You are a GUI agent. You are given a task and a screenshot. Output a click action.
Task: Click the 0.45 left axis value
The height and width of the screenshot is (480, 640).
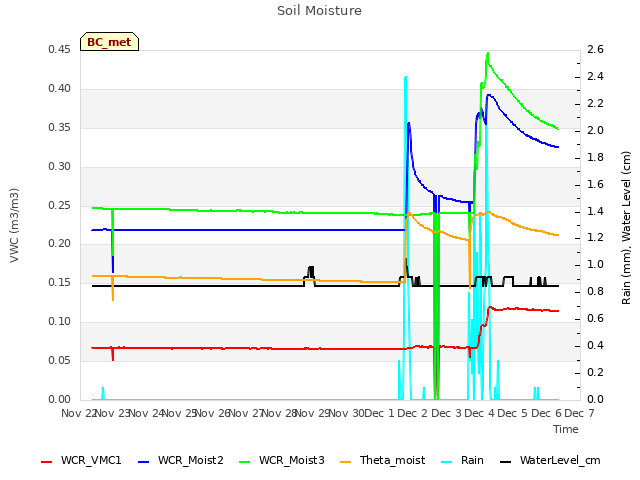click(x=59, y=49)
